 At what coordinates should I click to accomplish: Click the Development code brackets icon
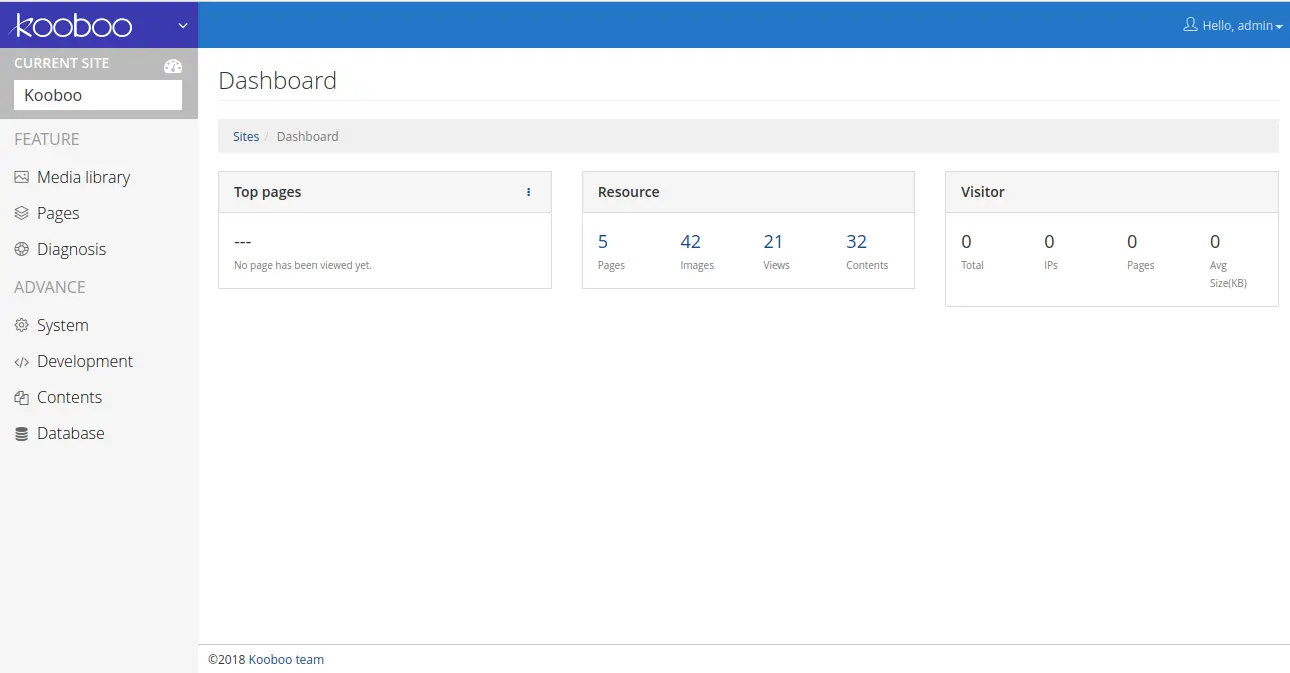coord(21,362)
